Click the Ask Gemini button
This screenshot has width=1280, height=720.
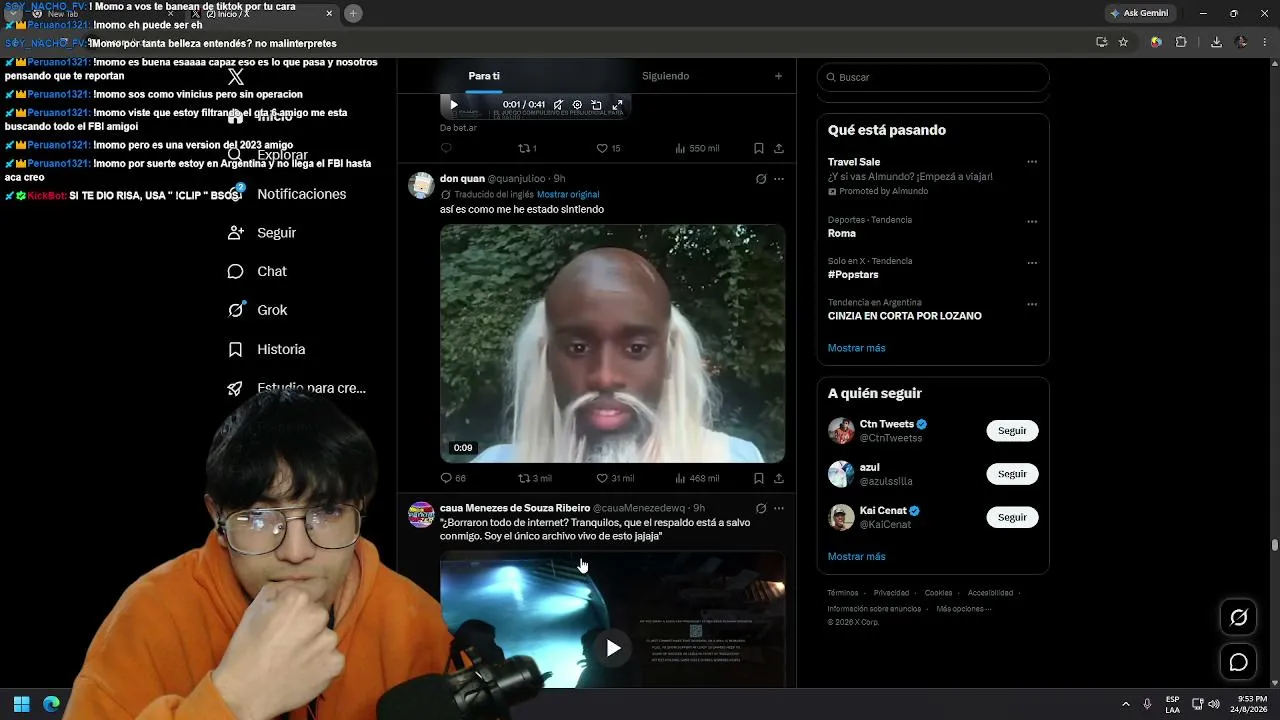1139,13
